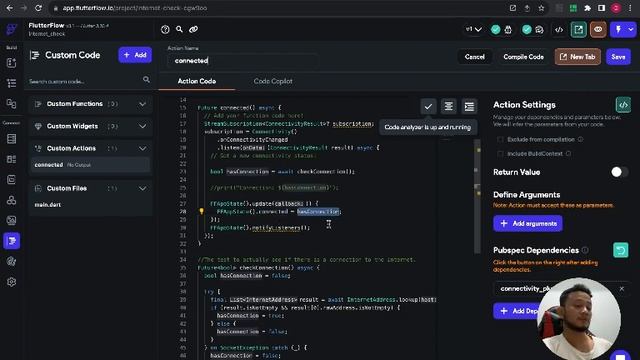Click the developer code view icon
The width and height of the screenshot is (640, 360).
click(559, 29)
